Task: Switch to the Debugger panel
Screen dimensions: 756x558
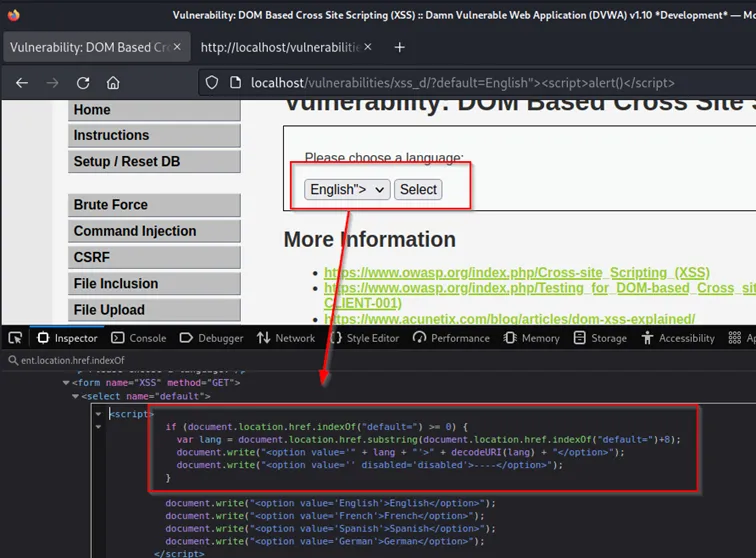Action: point(214,338)
